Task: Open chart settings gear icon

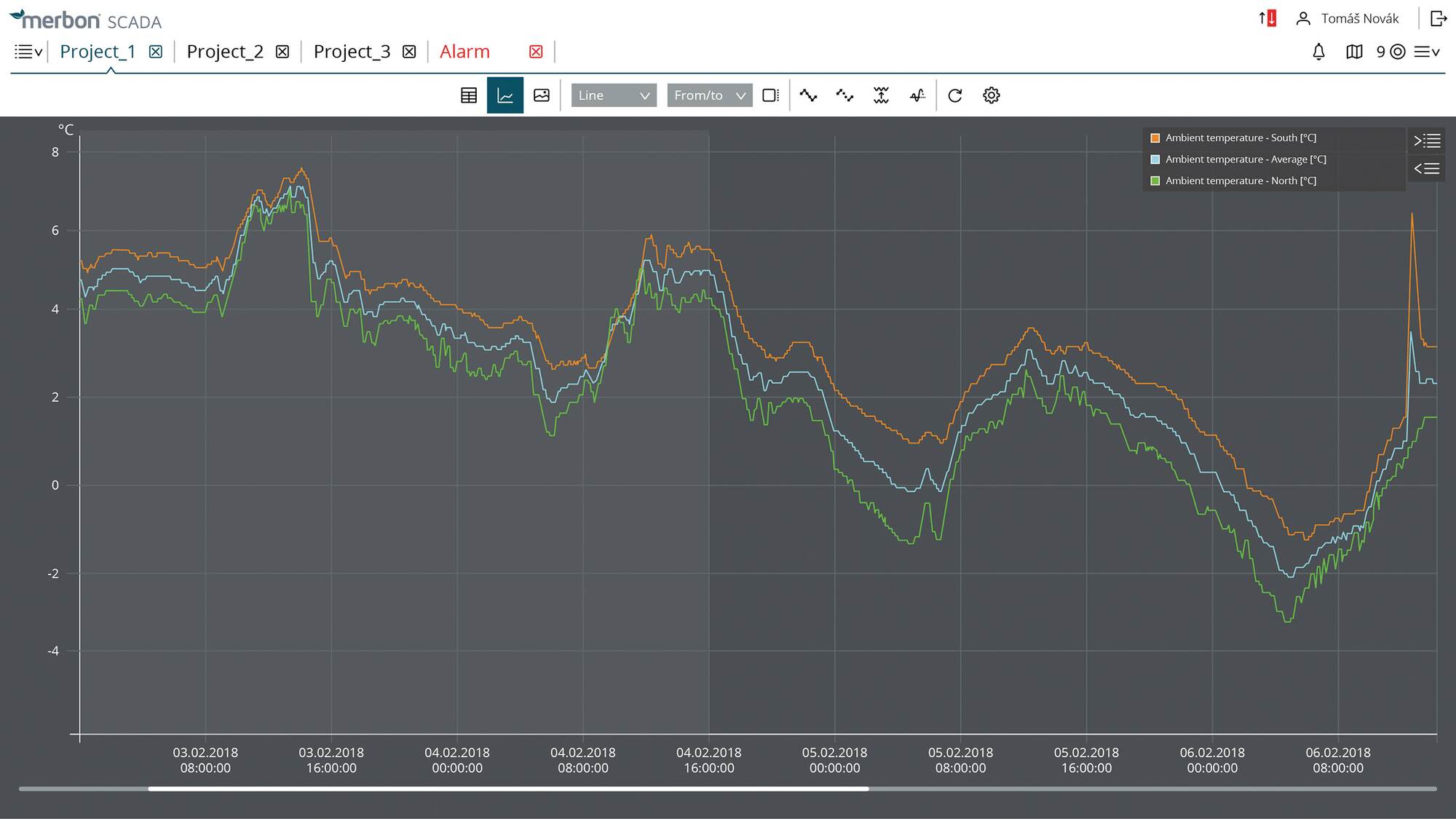Action: click(x=991, y=95)
